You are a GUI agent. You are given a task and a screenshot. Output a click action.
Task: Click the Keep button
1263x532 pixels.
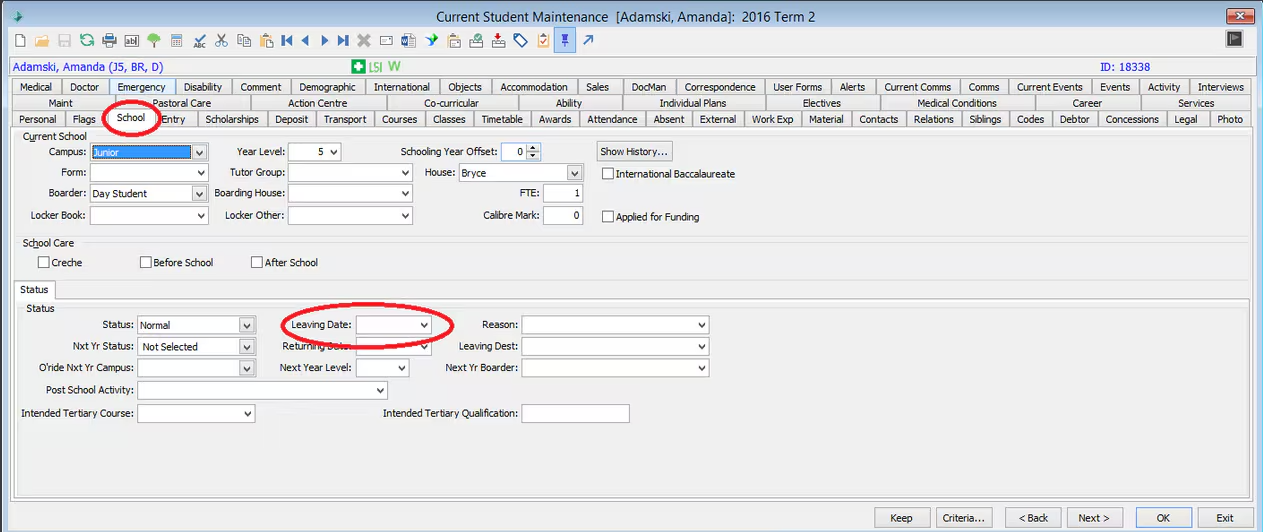point(901,518)
